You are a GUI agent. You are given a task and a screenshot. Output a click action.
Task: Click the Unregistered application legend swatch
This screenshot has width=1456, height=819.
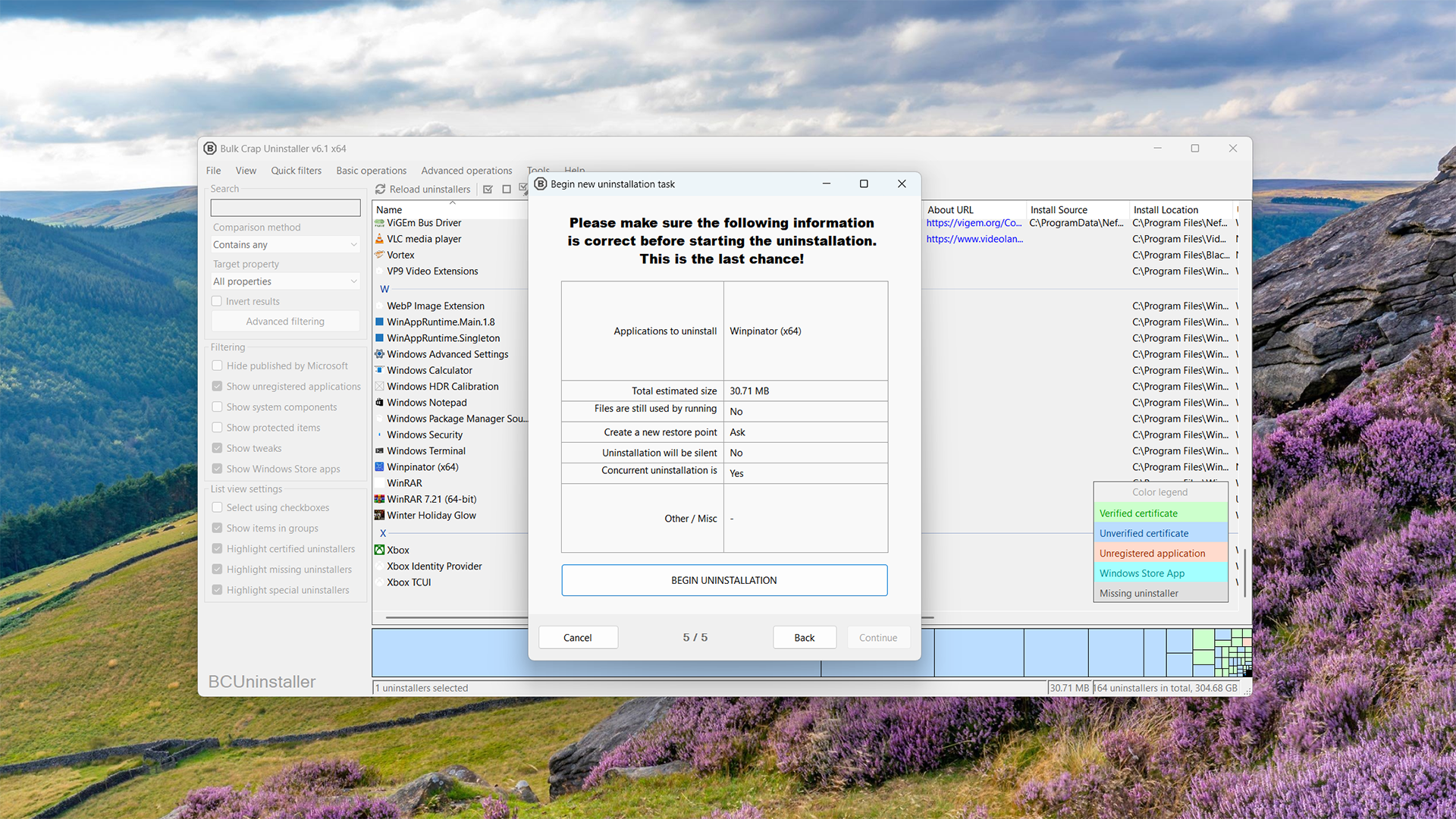click(x=1160, y=554)
